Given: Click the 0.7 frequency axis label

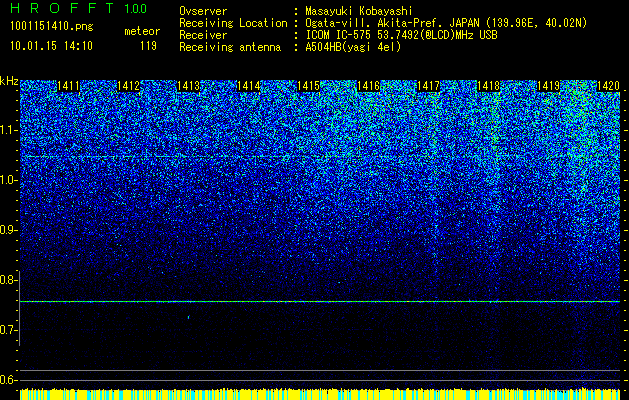Looking at the screenshot, I should (9, 330).
